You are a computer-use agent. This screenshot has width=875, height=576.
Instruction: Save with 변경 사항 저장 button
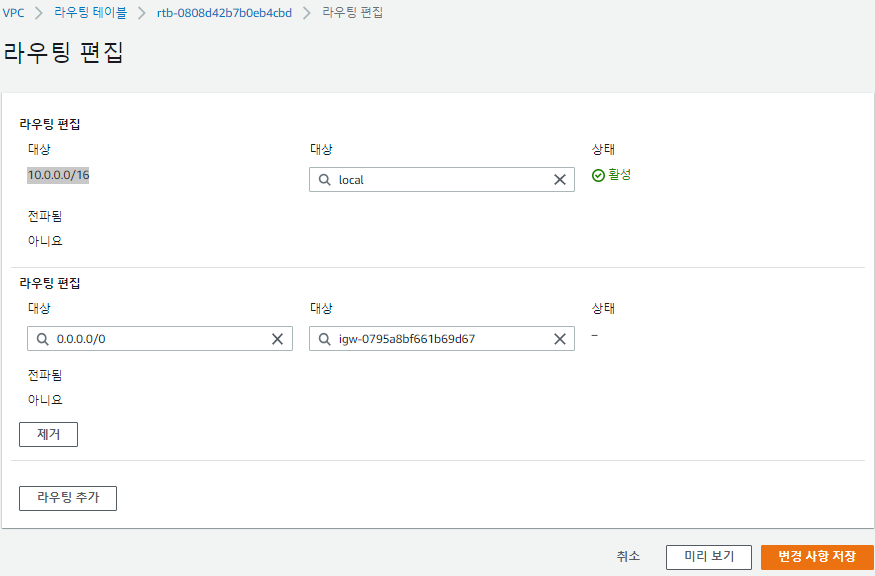(x=817, y=557)
